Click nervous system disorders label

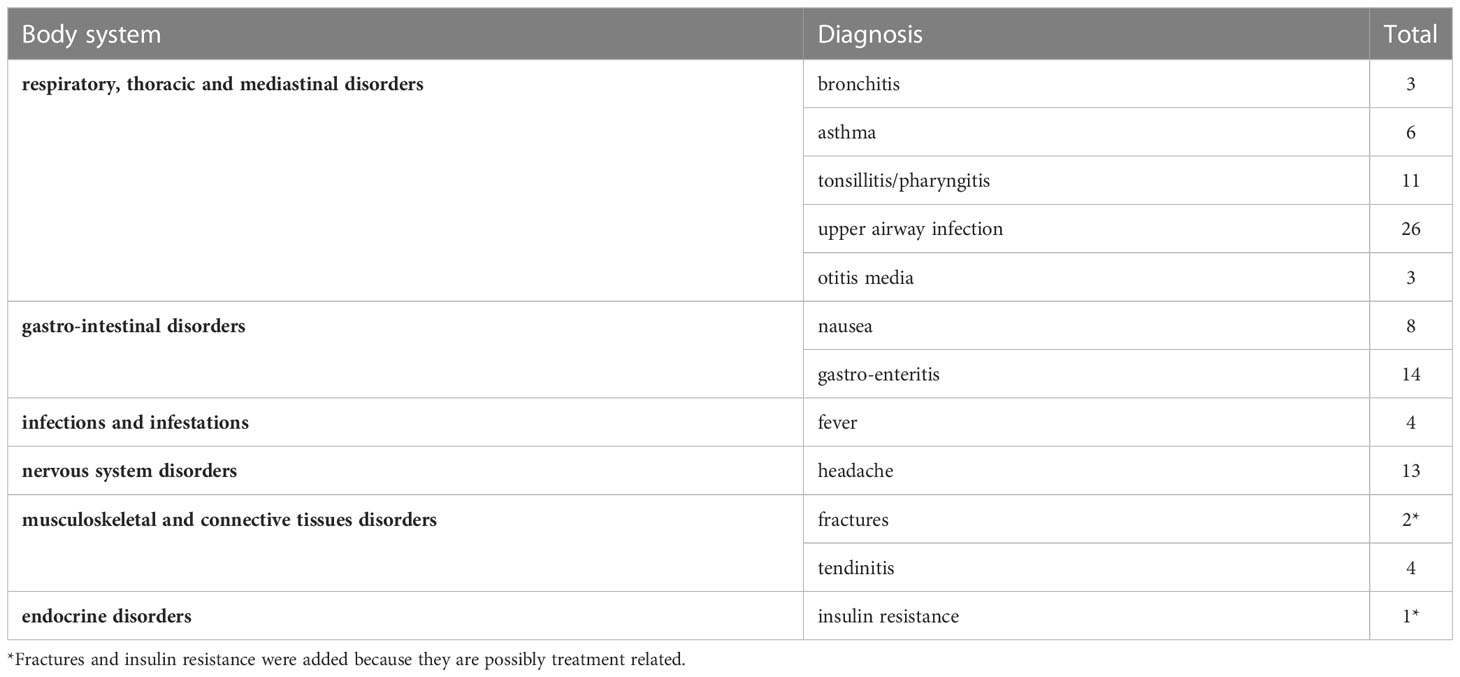130,471
